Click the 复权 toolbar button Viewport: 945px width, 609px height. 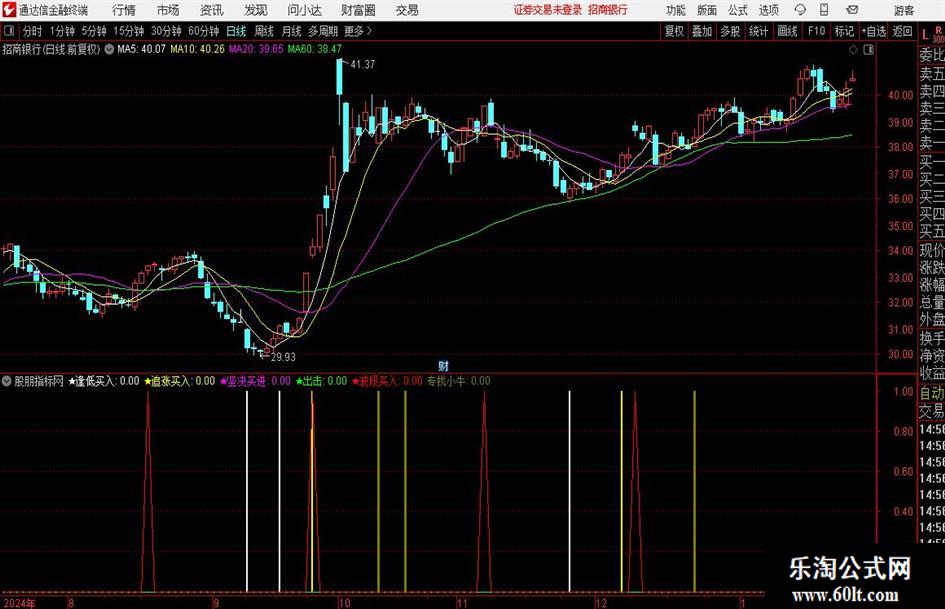click(674, 31)
